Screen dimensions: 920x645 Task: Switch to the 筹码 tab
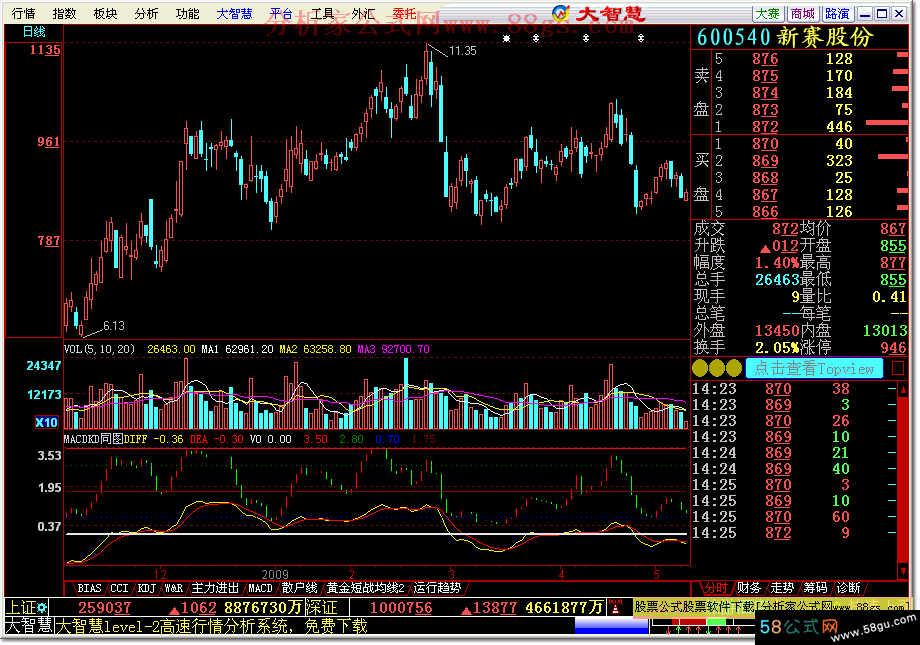(x=815, y=588)
